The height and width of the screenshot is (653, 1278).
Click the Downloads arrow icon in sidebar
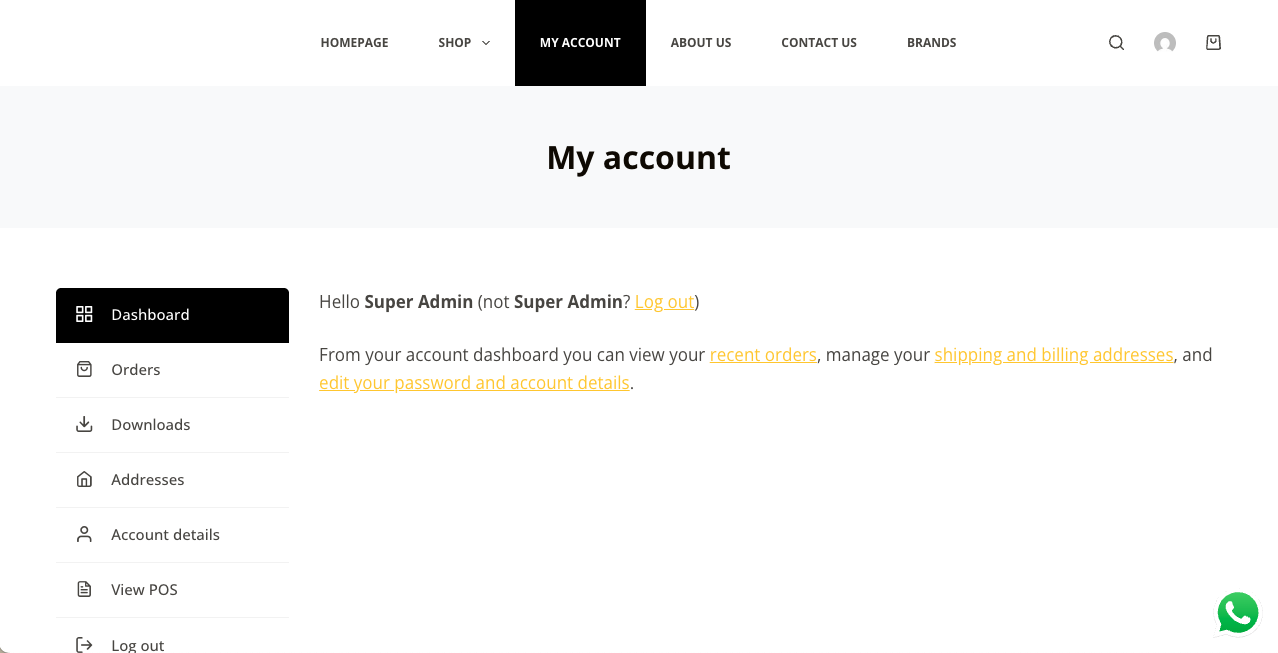coord(85,425)
